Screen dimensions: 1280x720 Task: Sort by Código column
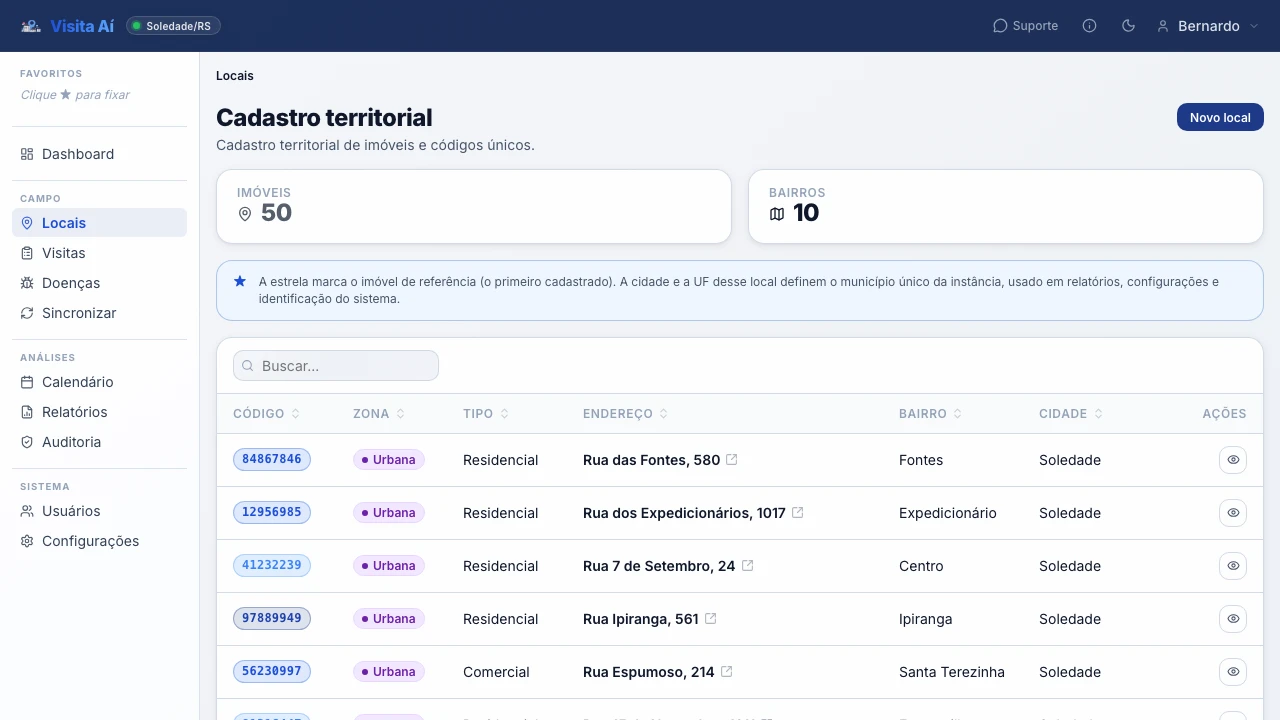266,414
